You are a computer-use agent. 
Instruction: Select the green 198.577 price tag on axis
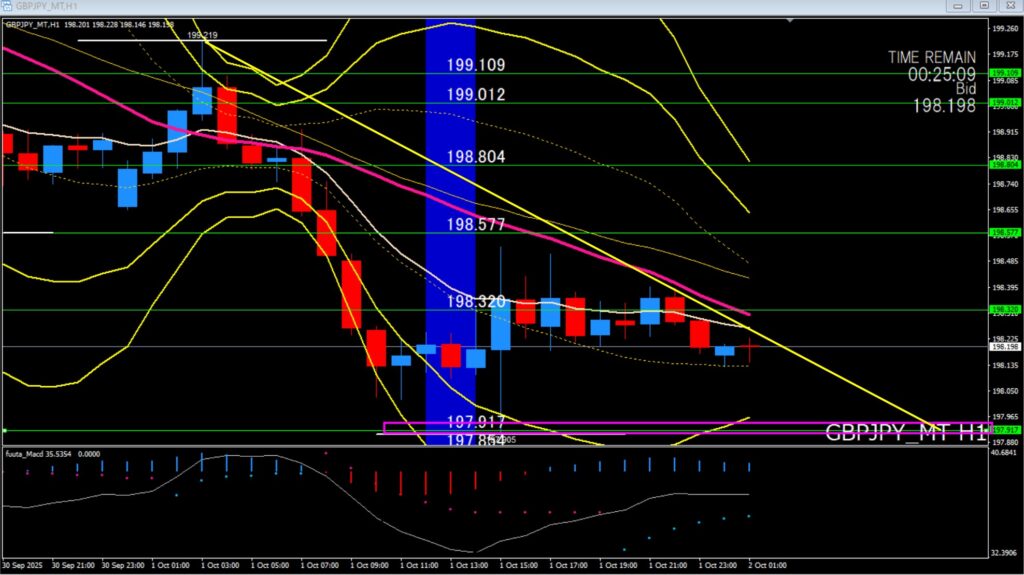click(x=1003, y=232)
